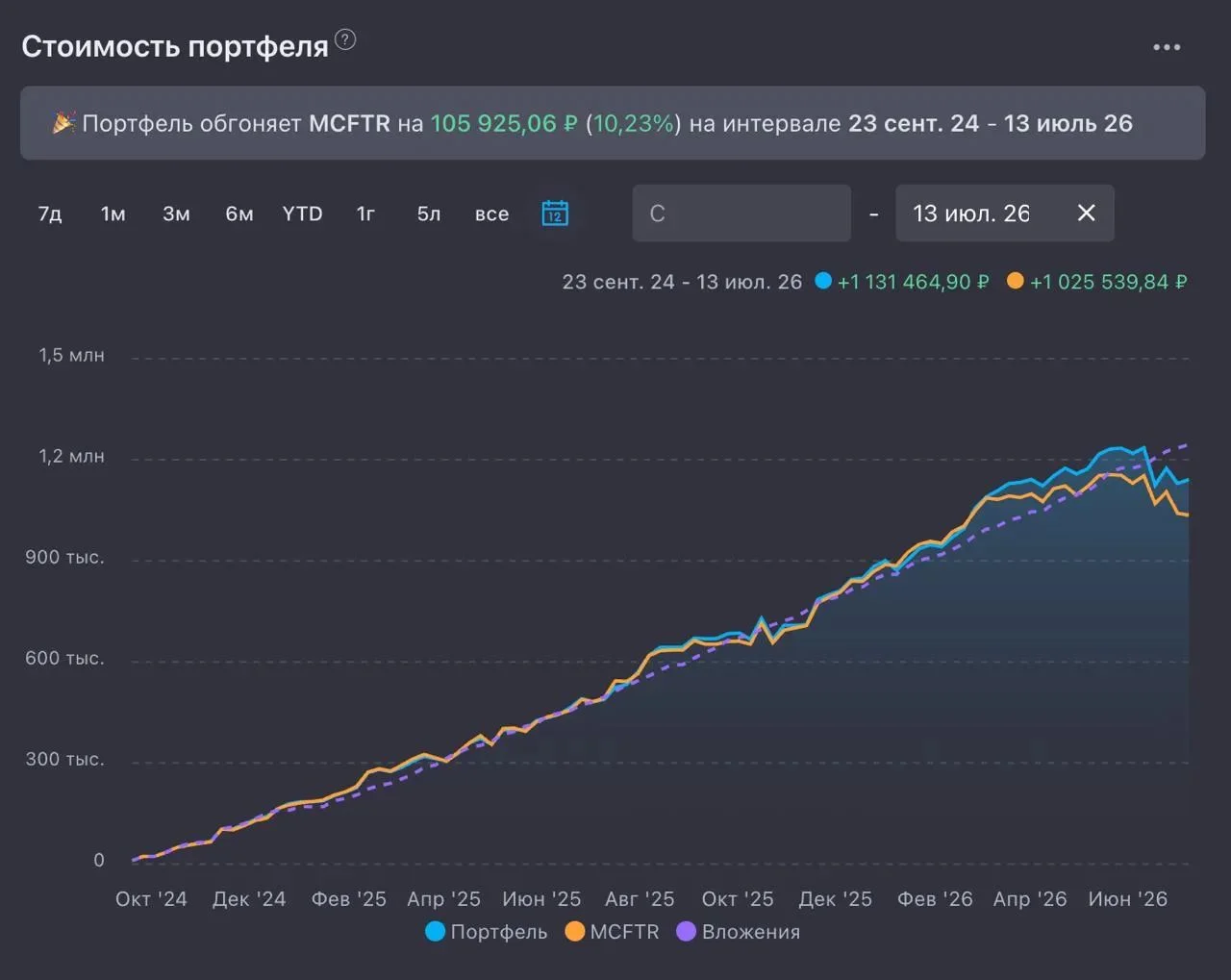Click the orange MCFTR dot in summary row
Image resolution: width=1231 pixels, height=980 pixels.
pos(1016,281)
